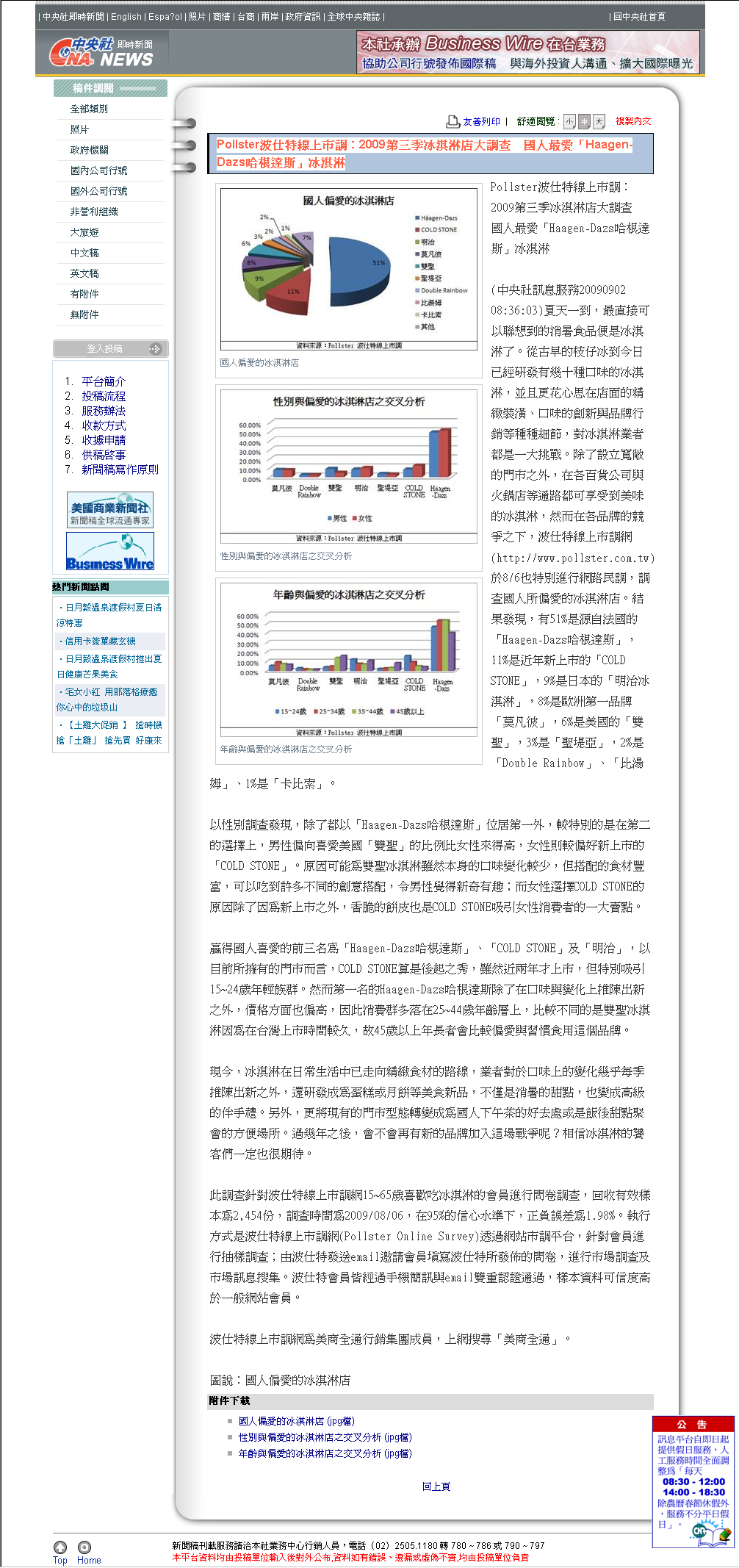Click 回上頁 to go back
This screenshot has height=1568, width=739.
(436, 1486)
